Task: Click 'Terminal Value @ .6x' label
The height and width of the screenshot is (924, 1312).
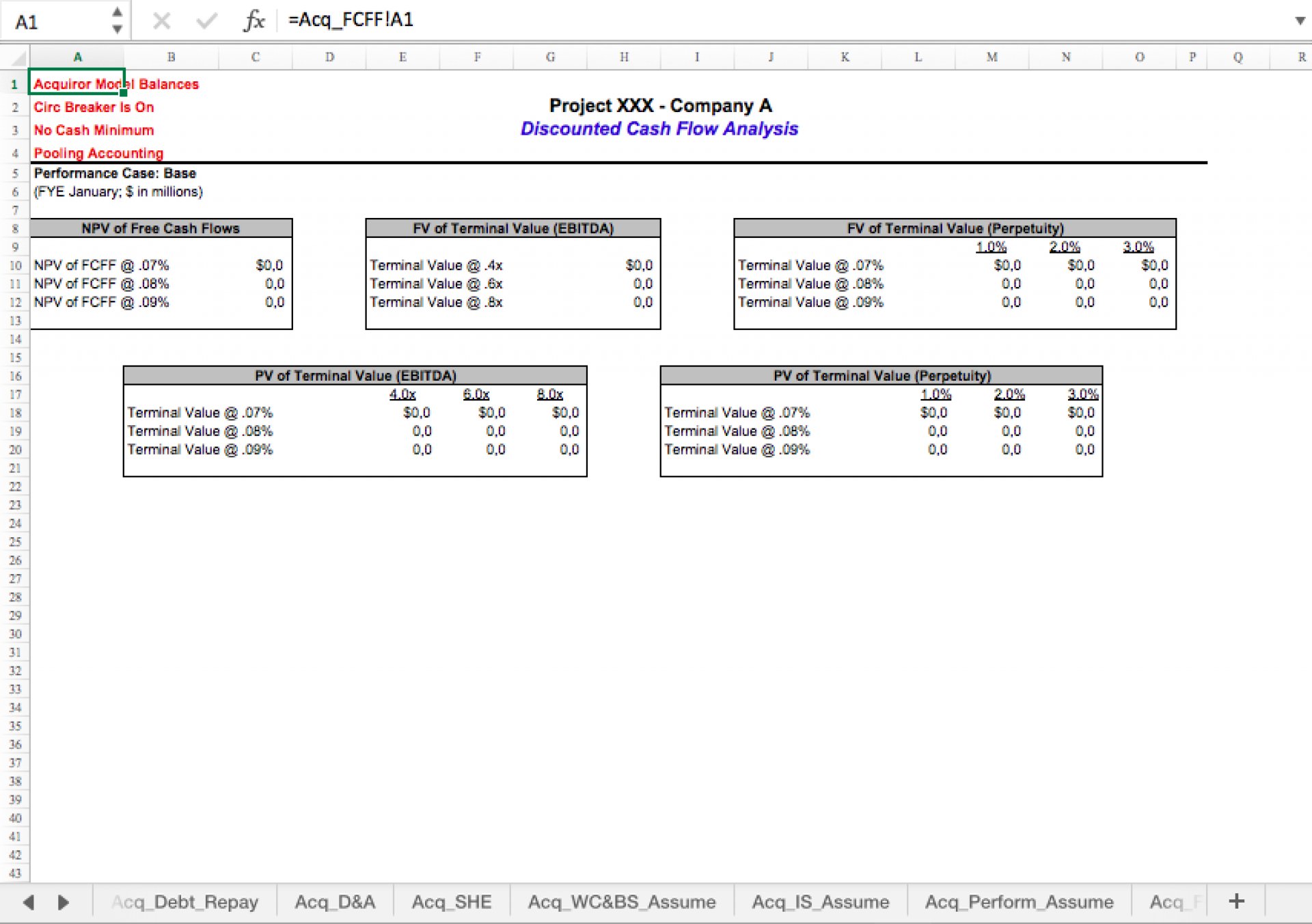Action: tap(436, 284)
